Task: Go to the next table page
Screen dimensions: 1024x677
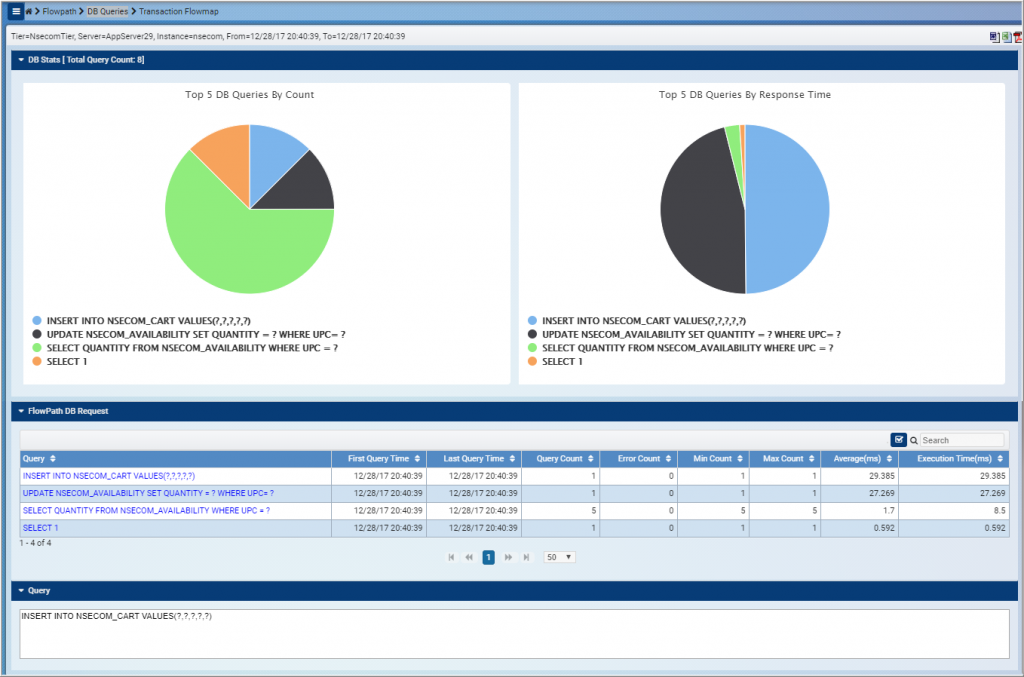Action: pos(508,557)
